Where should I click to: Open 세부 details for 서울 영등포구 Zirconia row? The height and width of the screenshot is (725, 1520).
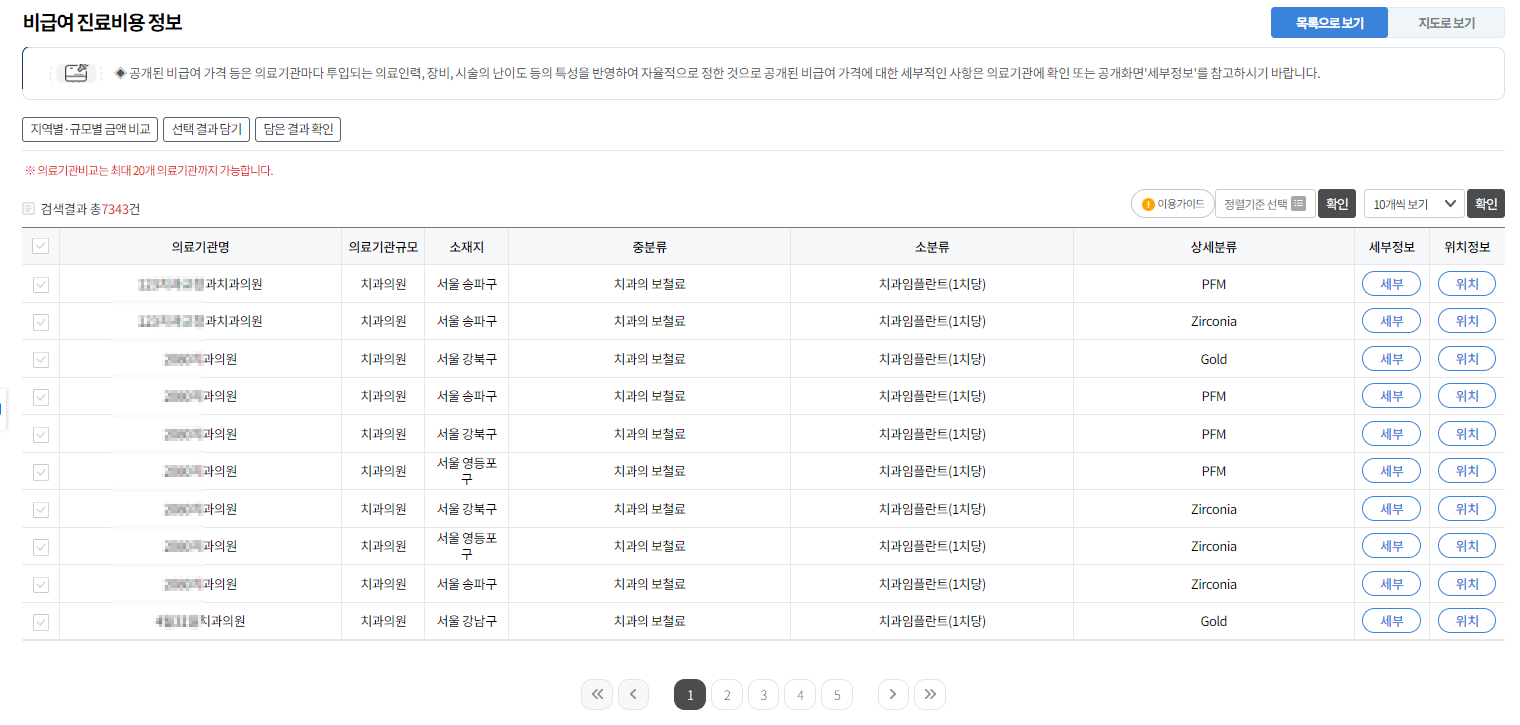[1391, 546]
